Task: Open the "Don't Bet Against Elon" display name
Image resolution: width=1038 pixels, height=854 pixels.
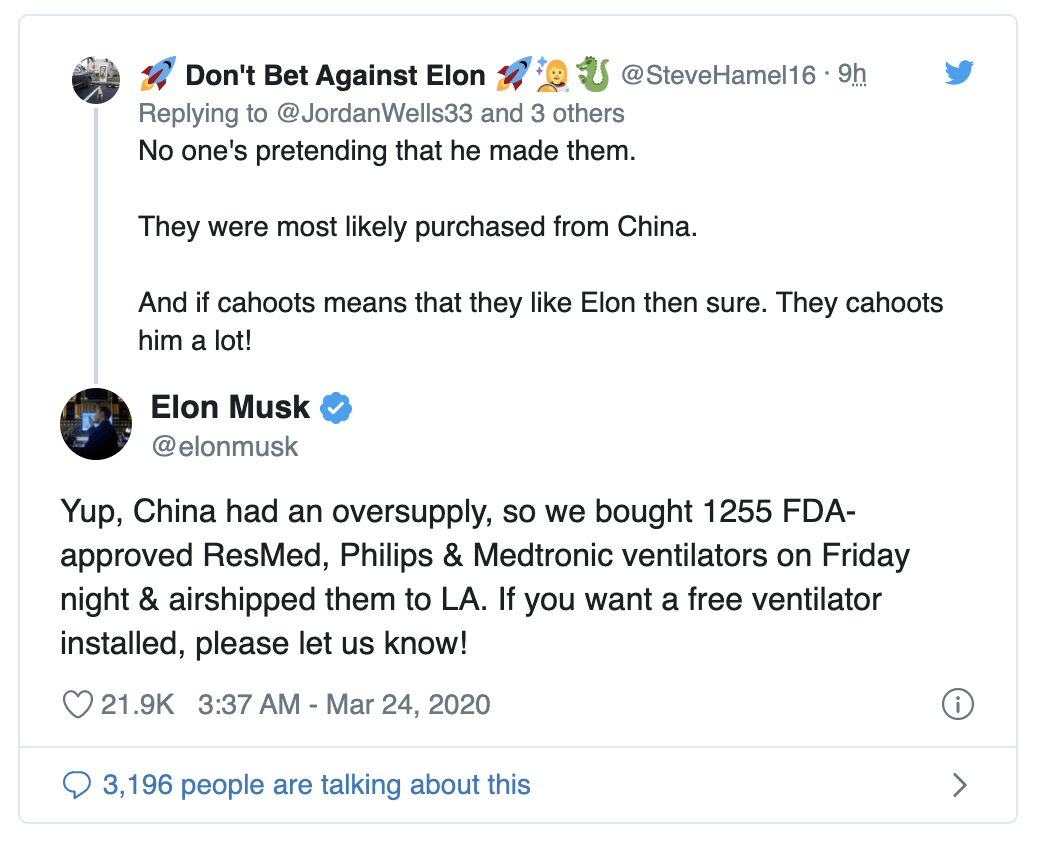Action: pyautogui.click(x=335, y=75)
